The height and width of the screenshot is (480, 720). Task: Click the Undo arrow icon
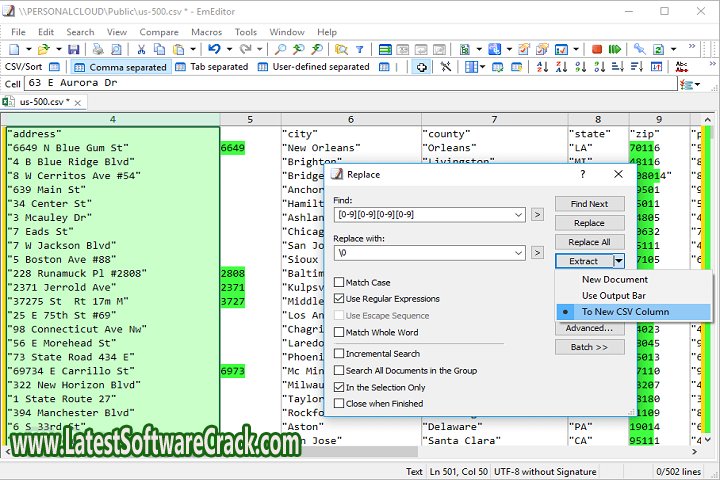pos(215,49)
